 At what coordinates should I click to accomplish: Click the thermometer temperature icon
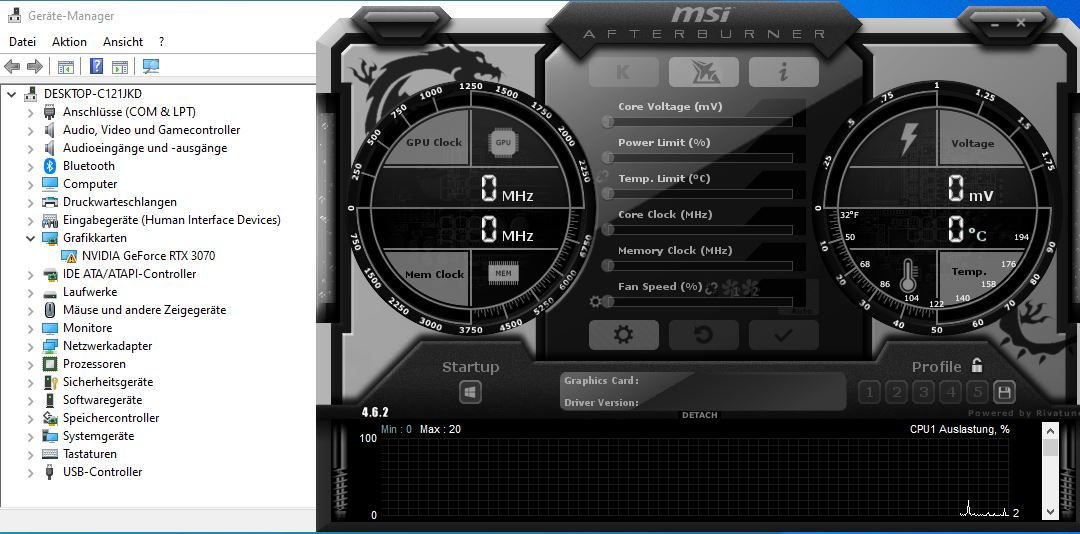point(908,277)
